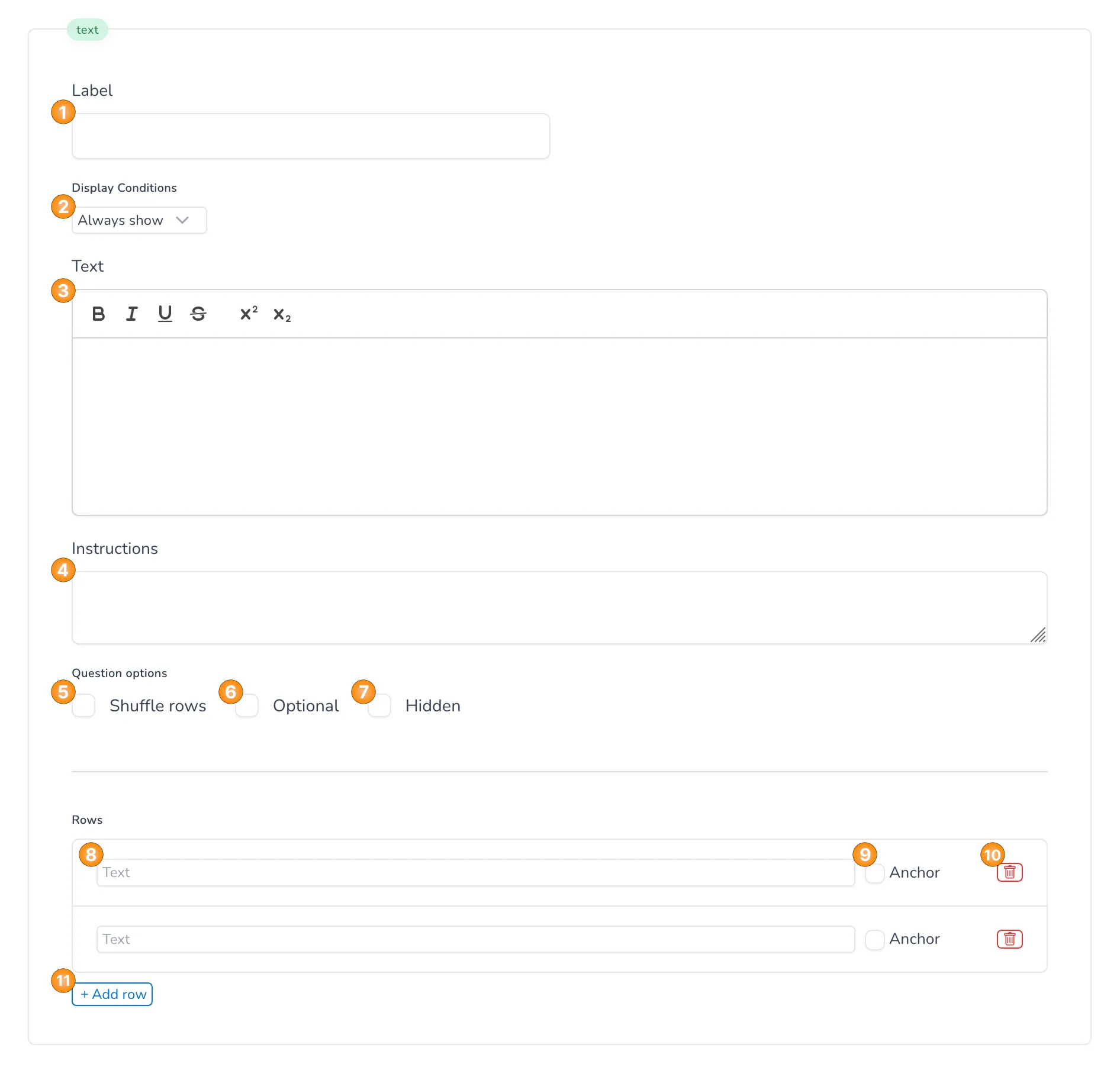Viewport: 1120px width, 1083px height.
Task: Delete the second row with the trash icon
Action: (1010, 939)
